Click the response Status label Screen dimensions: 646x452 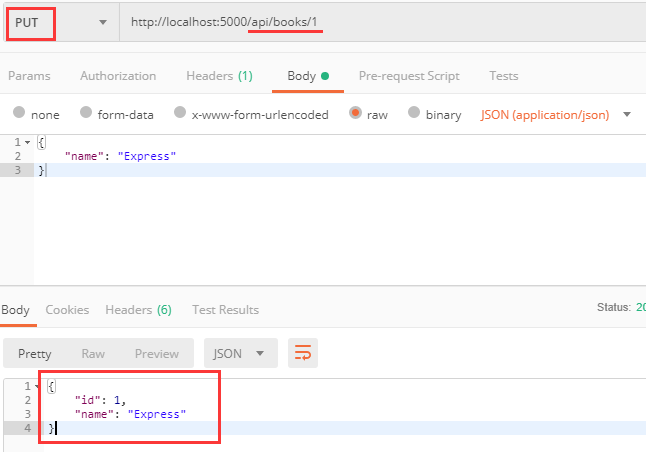click(614, 307)
